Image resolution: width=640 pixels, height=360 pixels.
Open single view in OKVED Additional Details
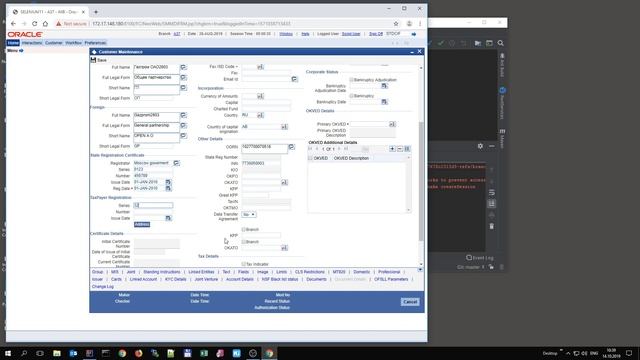pyautogui.click(x=407, y=149)
